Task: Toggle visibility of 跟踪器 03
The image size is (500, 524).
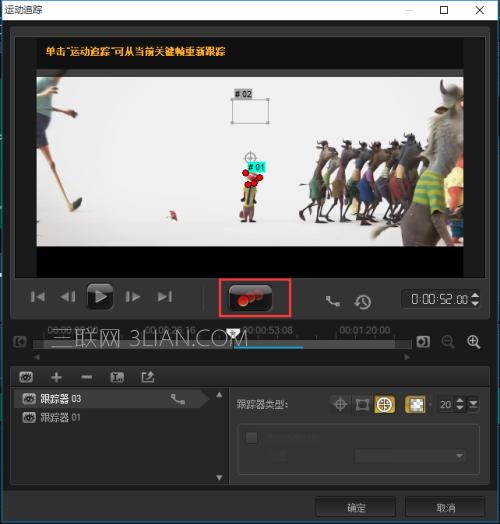Action: click(x=29, y=399)
